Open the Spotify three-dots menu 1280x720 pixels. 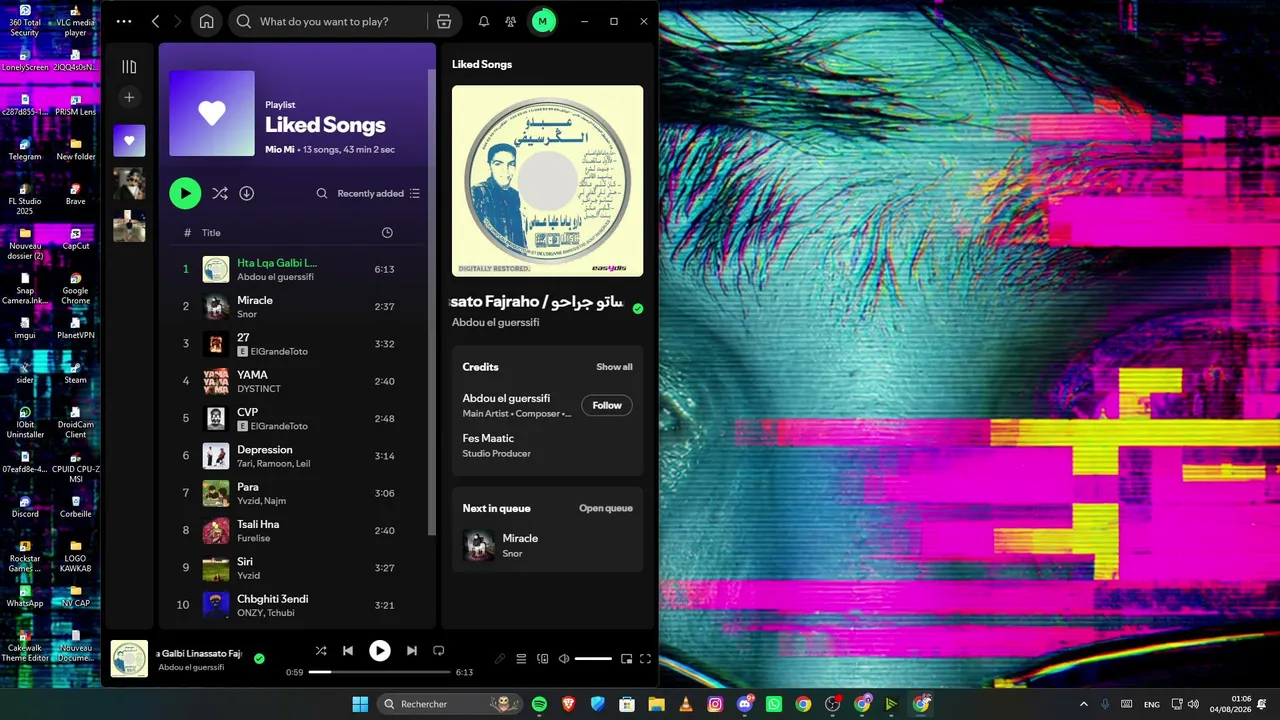124,21
